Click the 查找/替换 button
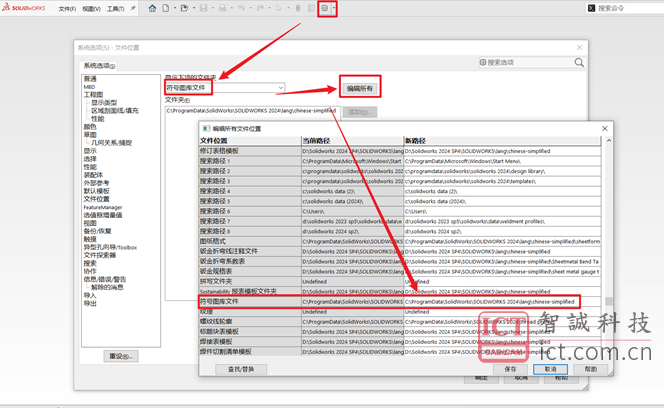This screenshot has width=664, height=408. click(x=241, y=369)
